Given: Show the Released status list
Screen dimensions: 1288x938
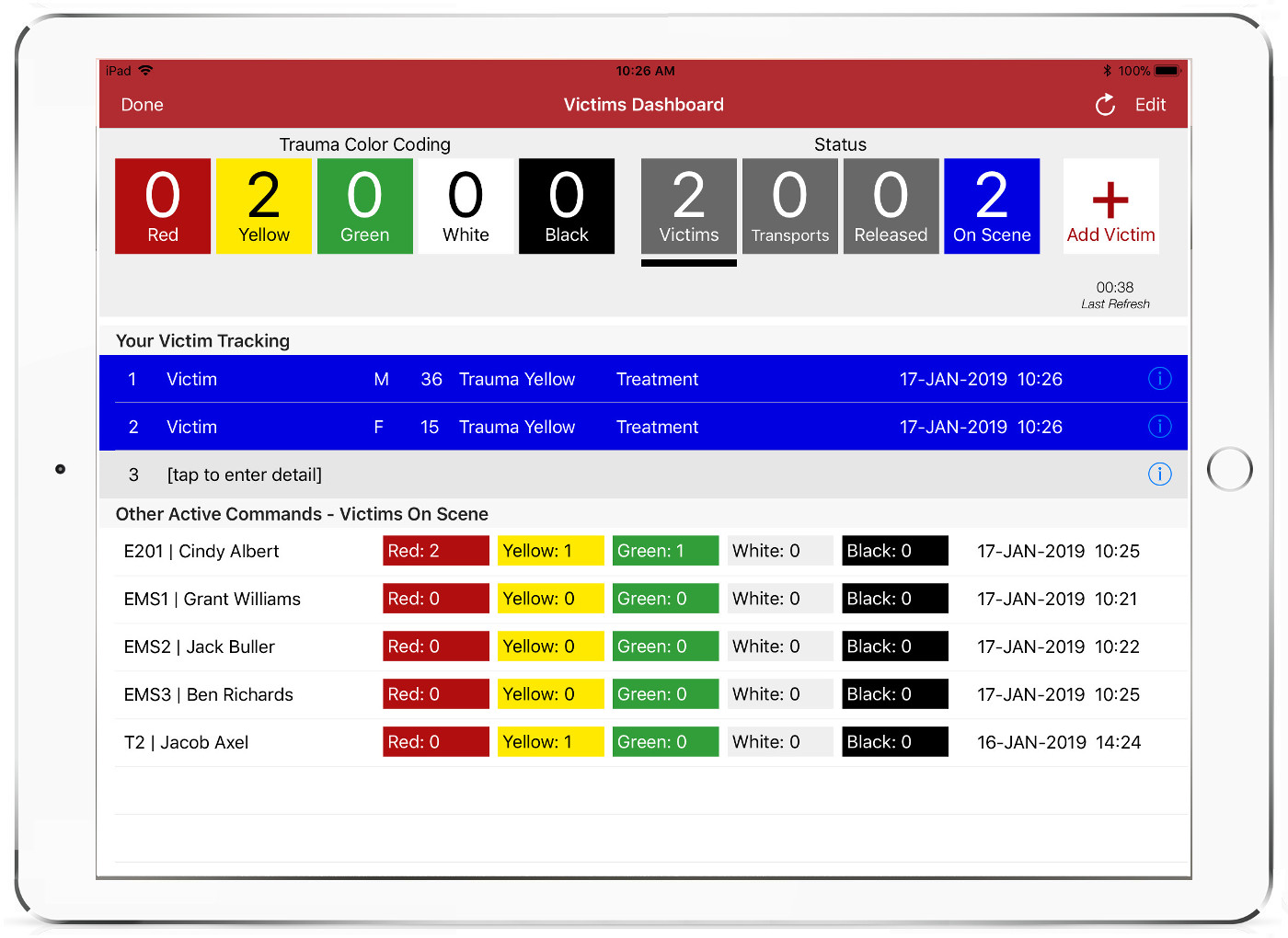Looking at the screenshot, I should coord(891,206).
